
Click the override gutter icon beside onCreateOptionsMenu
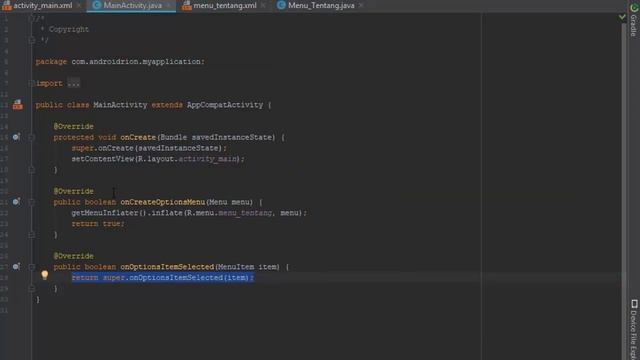[16, 202]
